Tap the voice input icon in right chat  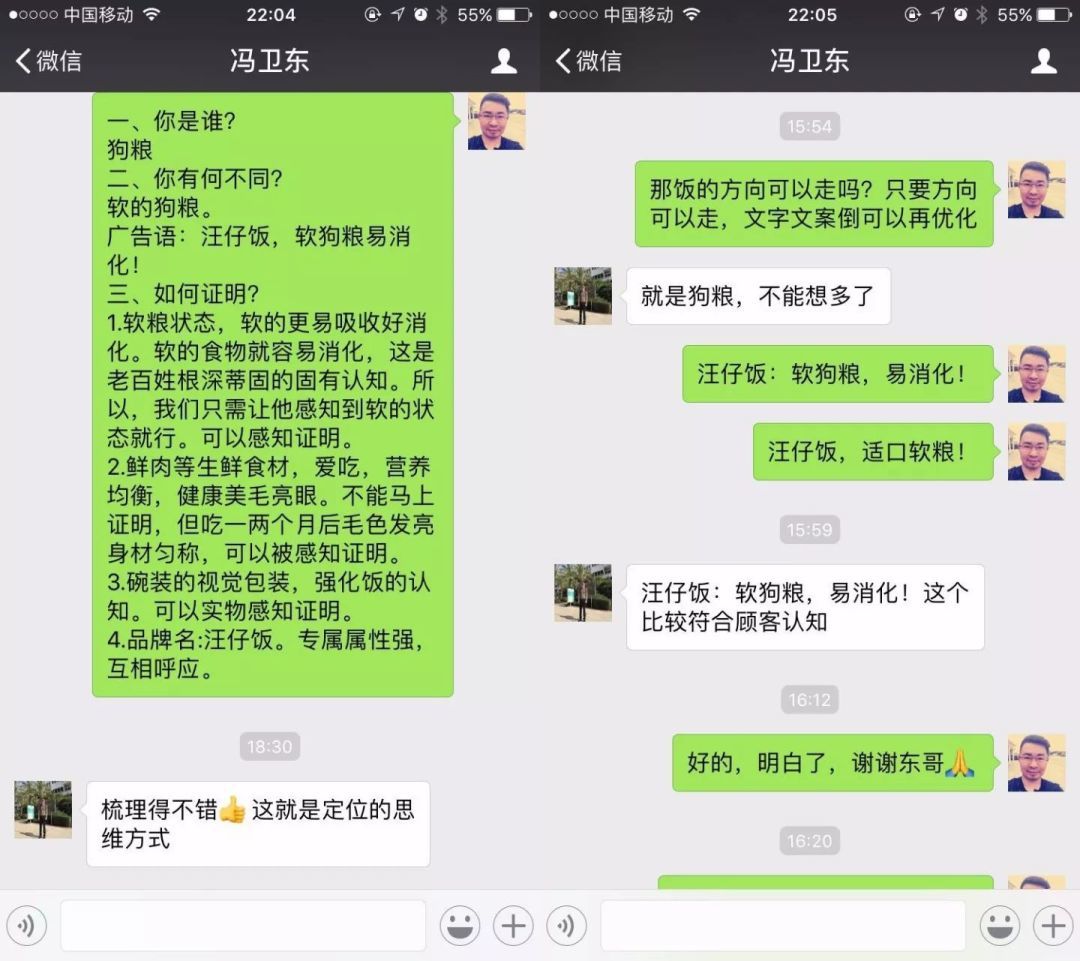(x=566, y=925)
